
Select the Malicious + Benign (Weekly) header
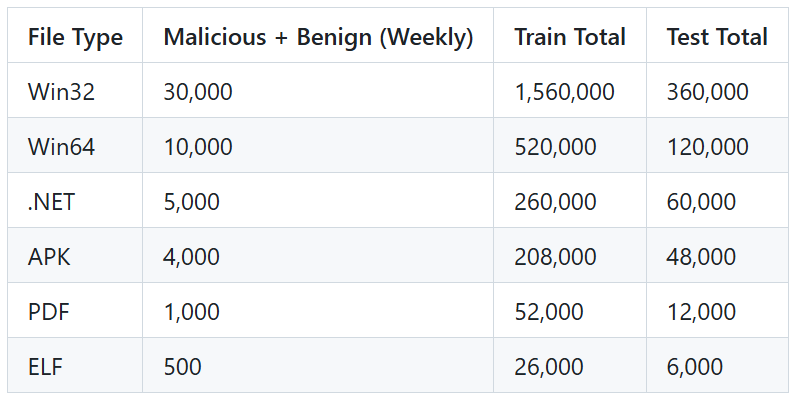coord(318,37)
